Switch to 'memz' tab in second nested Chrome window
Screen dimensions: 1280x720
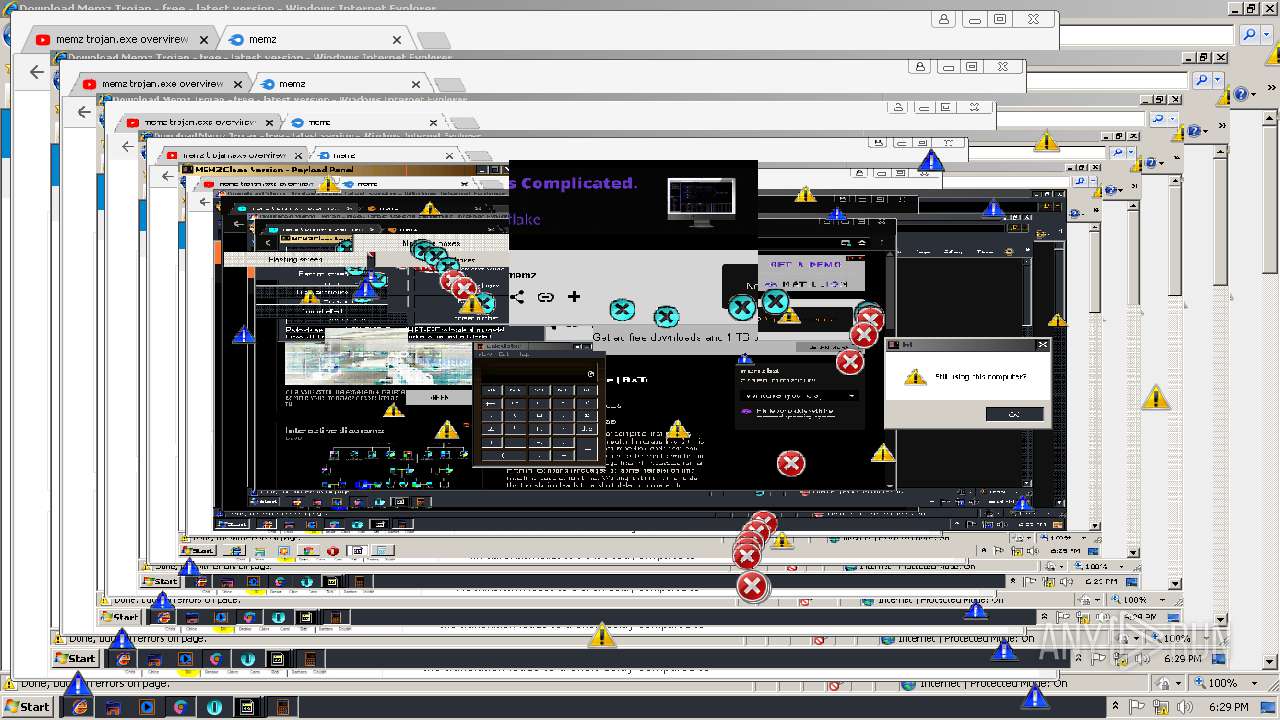click(340, 84)
